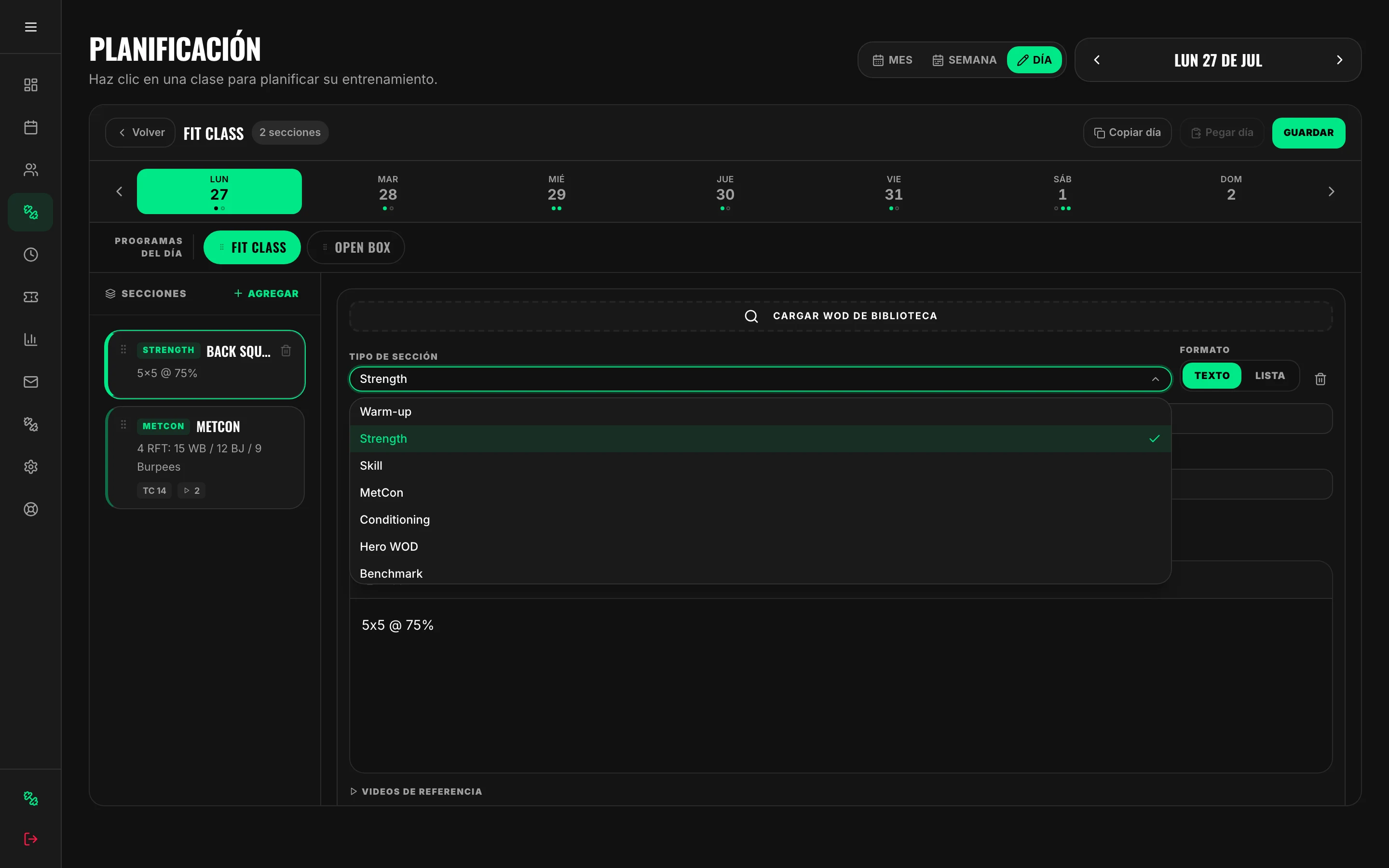This screenshot has height=868, width=1389.
Task: Choose the Warm-up option
Action: [760, 412]
